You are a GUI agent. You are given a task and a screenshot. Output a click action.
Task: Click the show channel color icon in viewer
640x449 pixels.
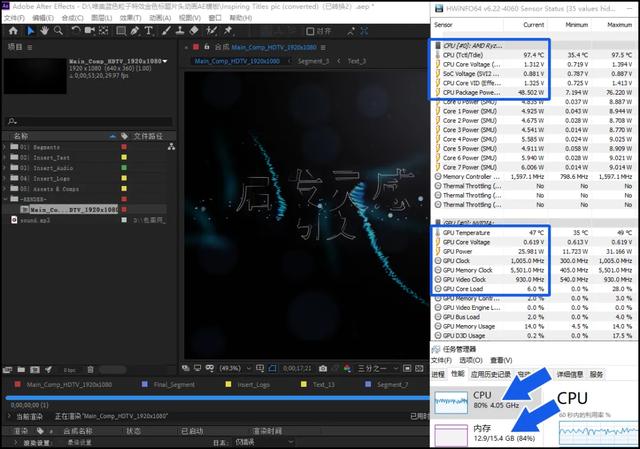pyautogui.click(x=347, y=369)
